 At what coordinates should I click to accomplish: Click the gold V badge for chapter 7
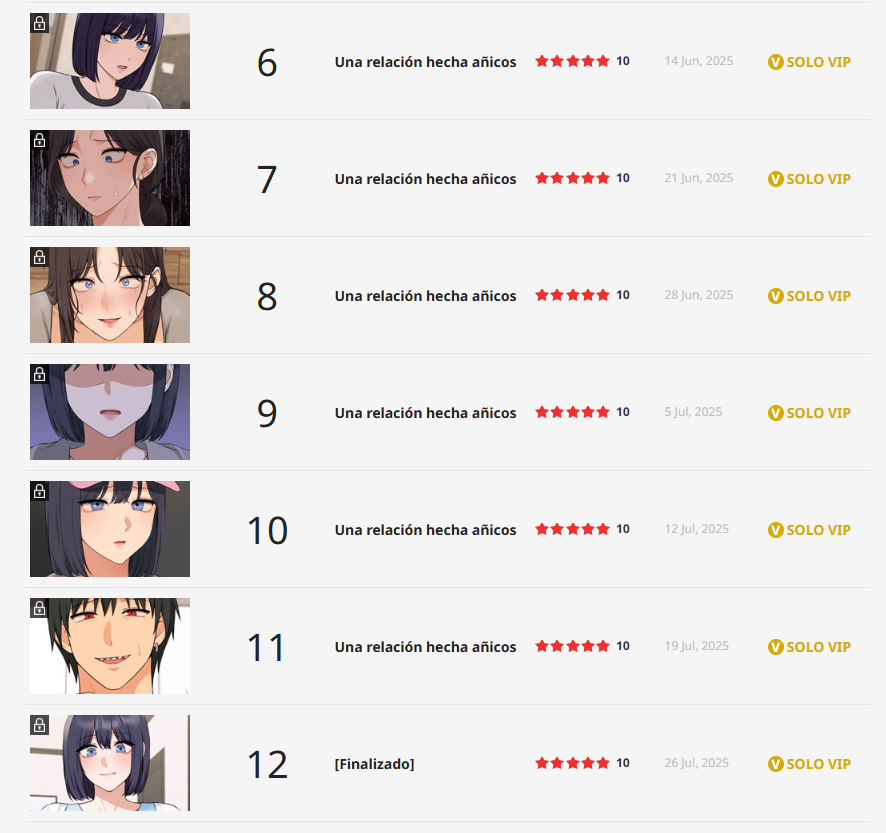(775, 179)
